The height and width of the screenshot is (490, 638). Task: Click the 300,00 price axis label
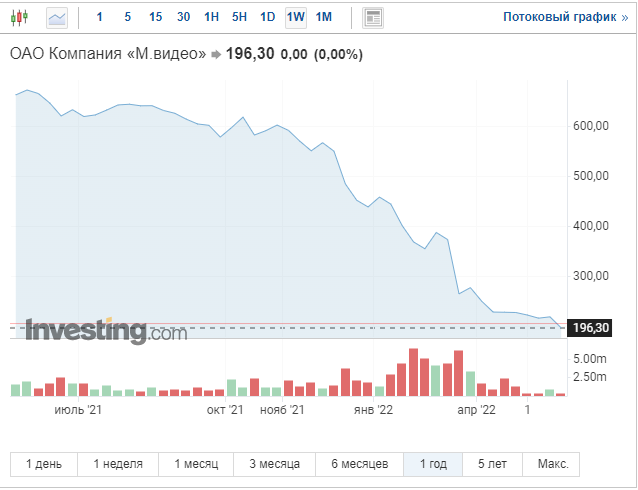pos(591,276)
